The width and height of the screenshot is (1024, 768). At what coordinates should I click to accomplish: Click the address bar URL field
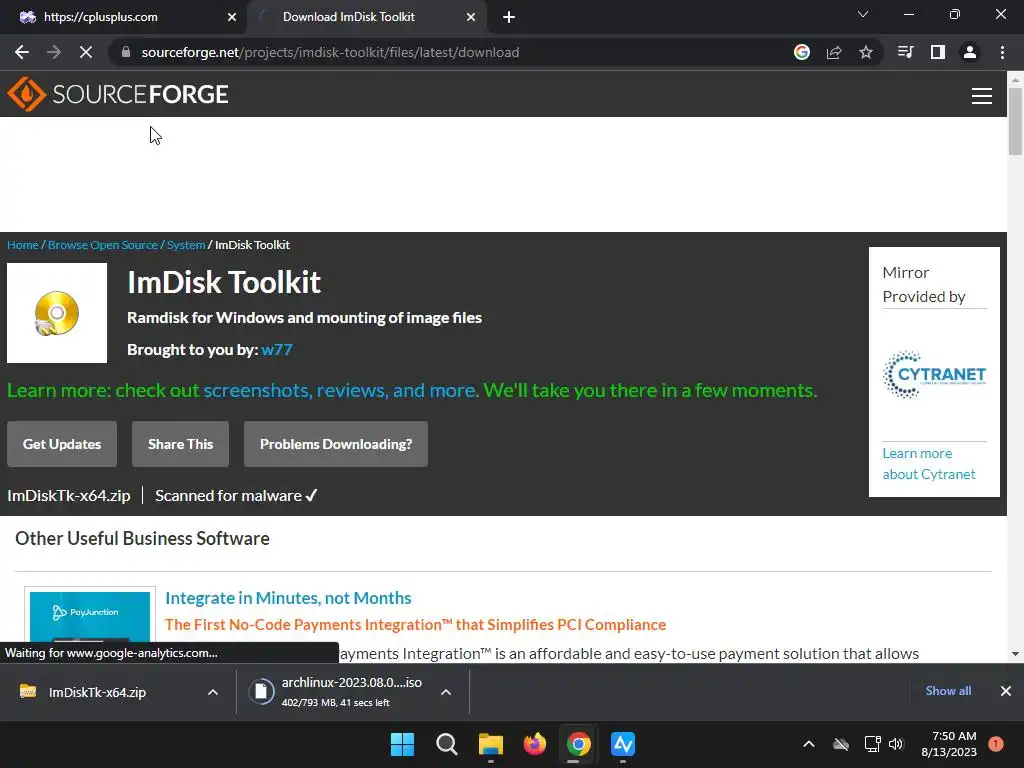point(330,52)
